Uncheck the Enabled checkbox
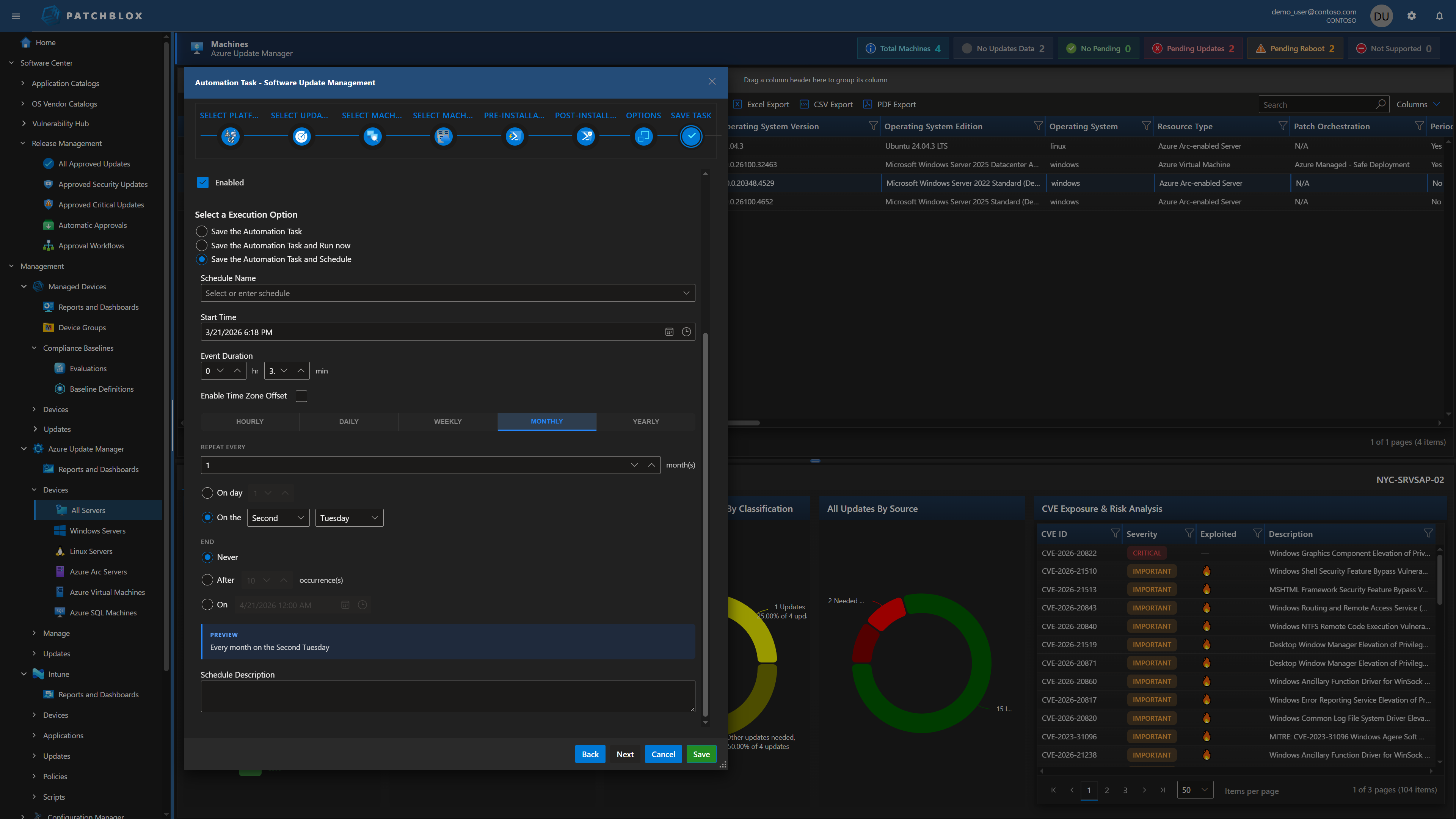Image resolution: width=1456 pixels, height=819 pixels. coord(203,182)
